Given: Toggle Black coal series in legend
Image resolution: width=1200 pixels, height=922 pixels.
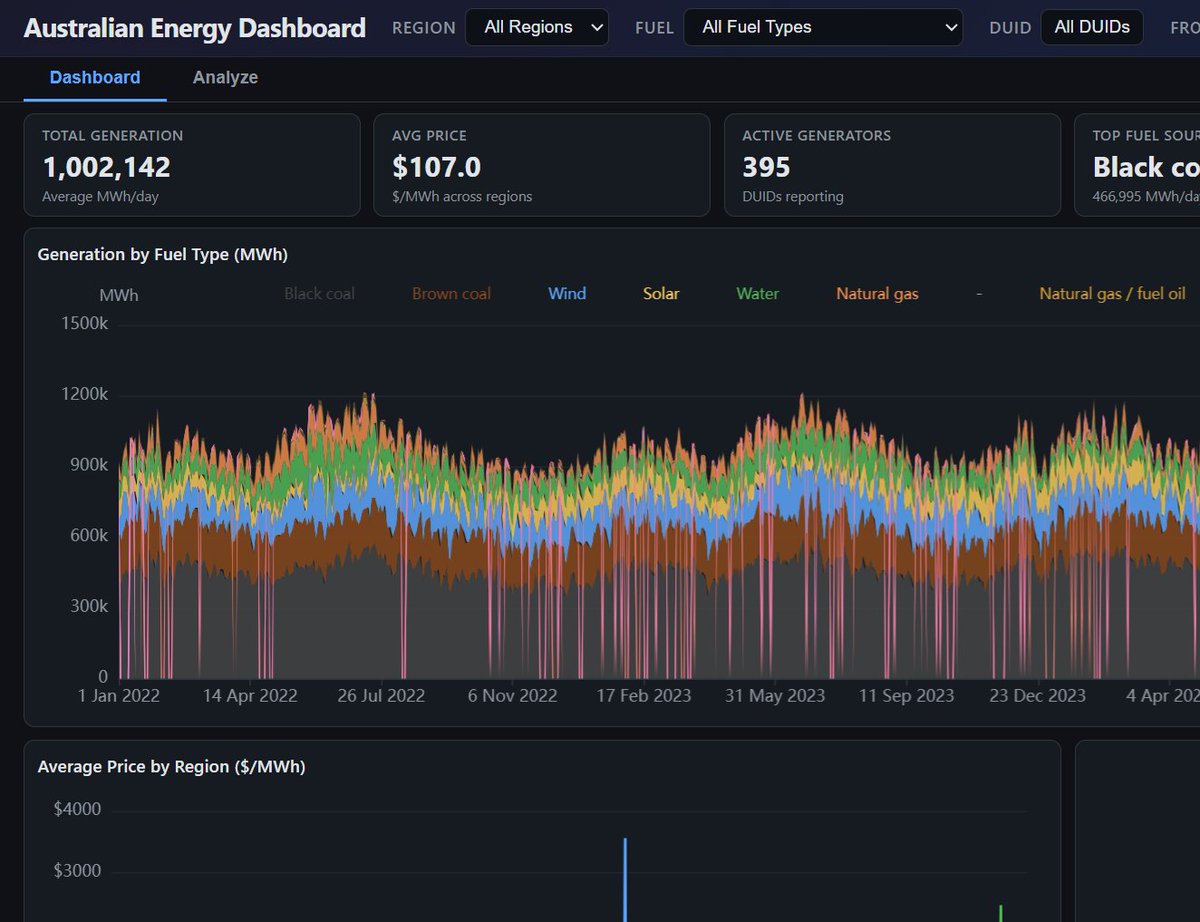Looking at the screenshot, I should click(x=319, y=294).
